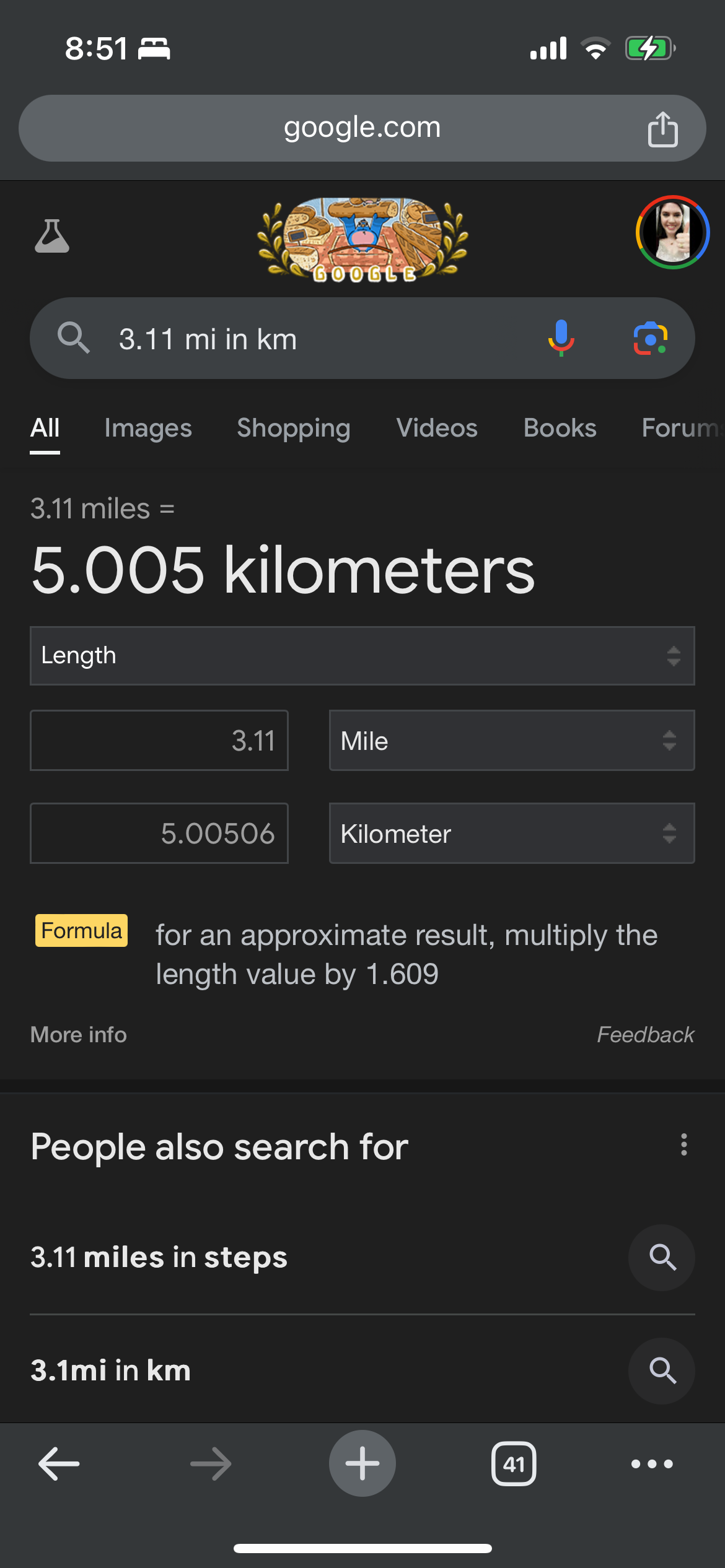Switch to the Videos tab

(x=437, y=428)
